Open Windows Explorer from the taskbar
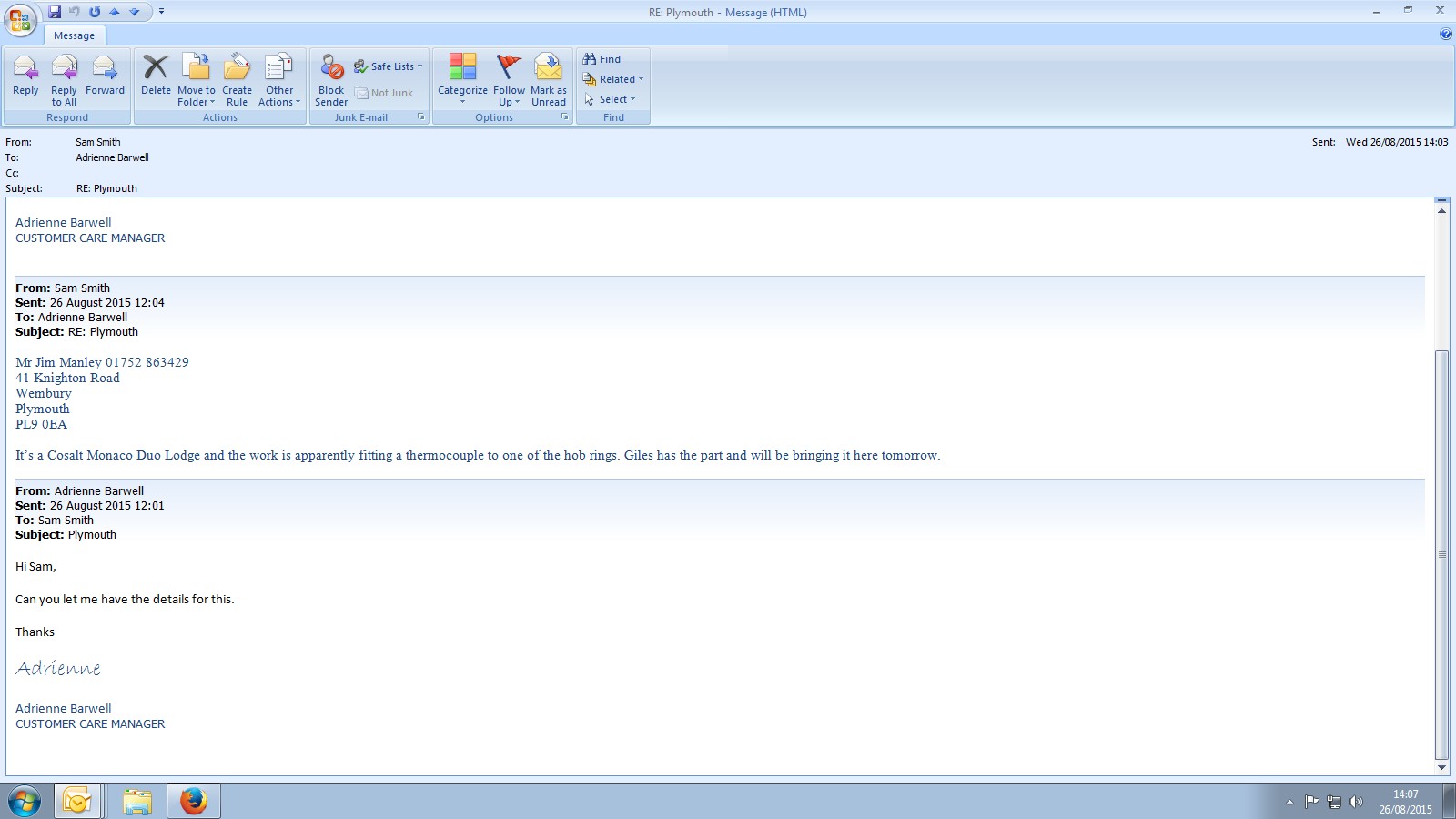Image resolution: width=1456 pixels, height=819 pixels. click(136, 802)
